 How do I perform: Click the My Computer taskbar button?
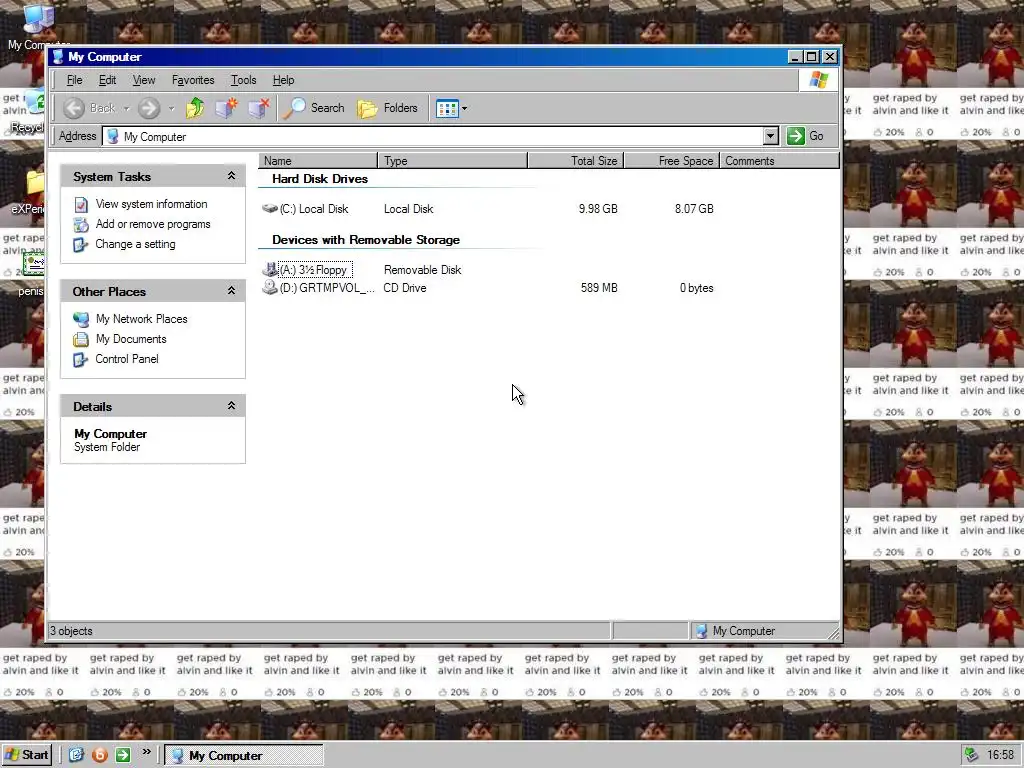click(244, 756)
